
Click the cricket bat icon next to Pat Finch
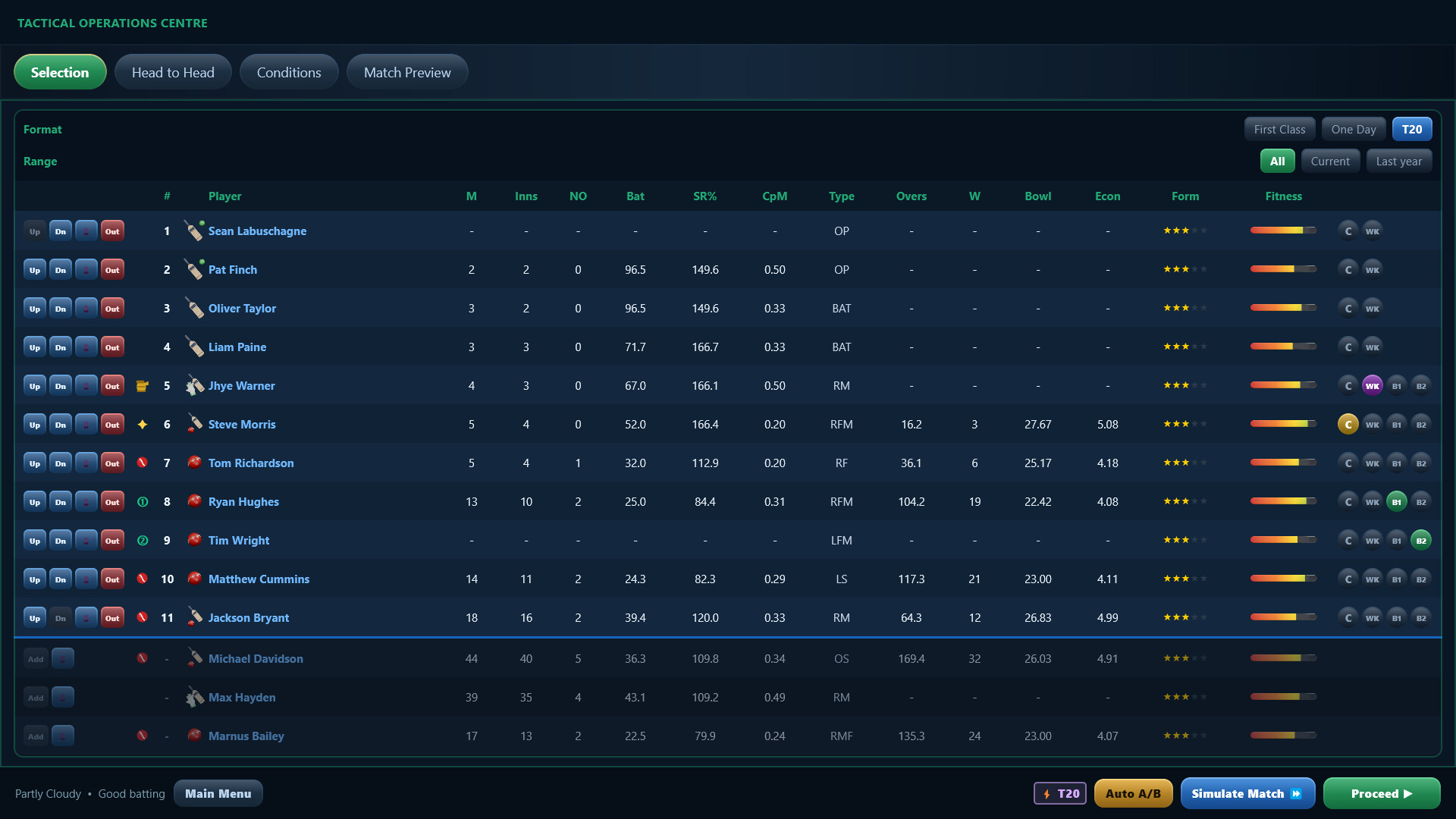(x=194, y=270)
